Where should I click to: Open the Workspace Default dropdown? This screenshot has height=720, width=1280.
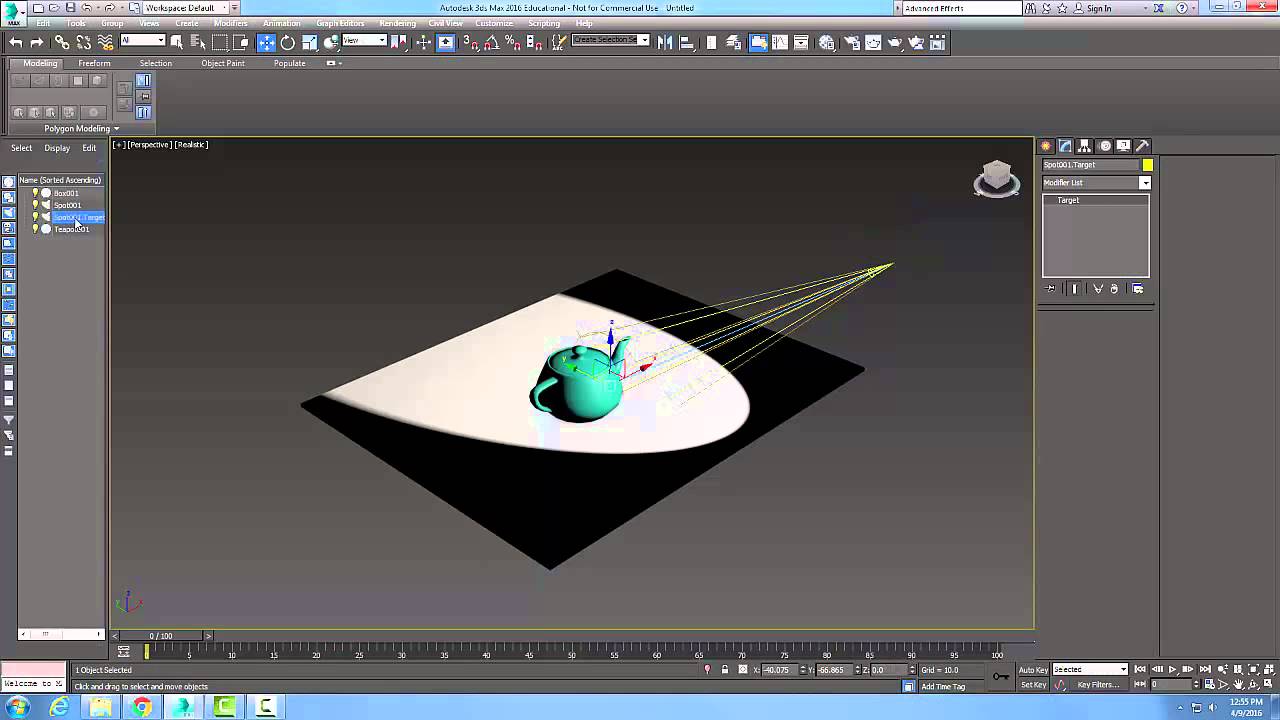click(185, 8)
